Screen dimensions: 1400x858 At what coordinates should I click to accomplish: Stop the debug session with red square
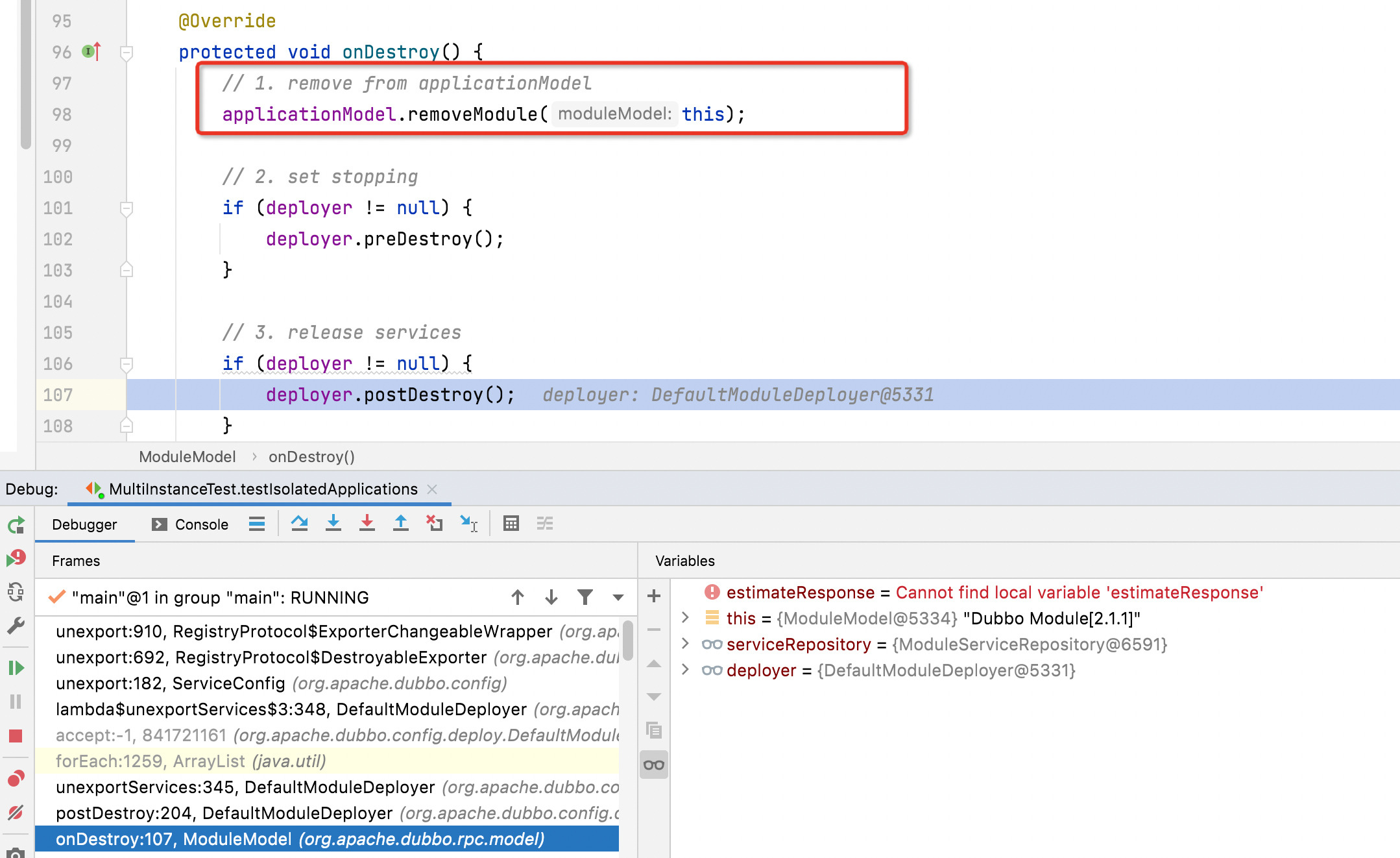click(16, 736)
